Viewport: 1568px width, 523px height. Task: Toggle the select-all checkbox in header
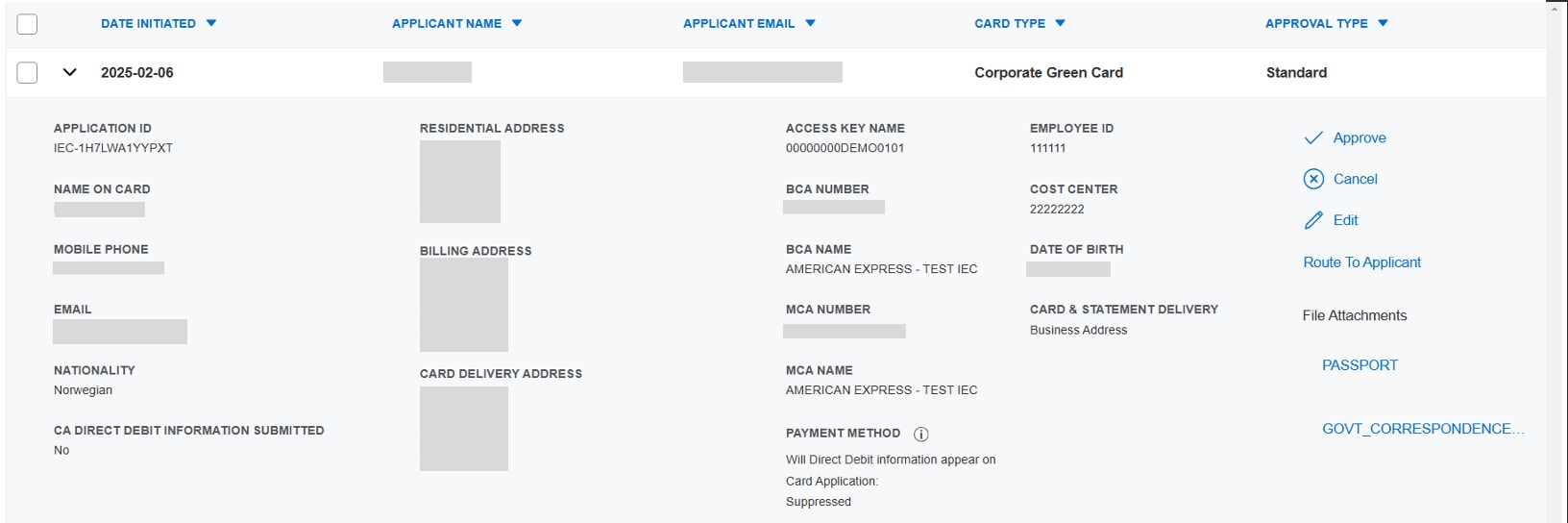point(27,24)
